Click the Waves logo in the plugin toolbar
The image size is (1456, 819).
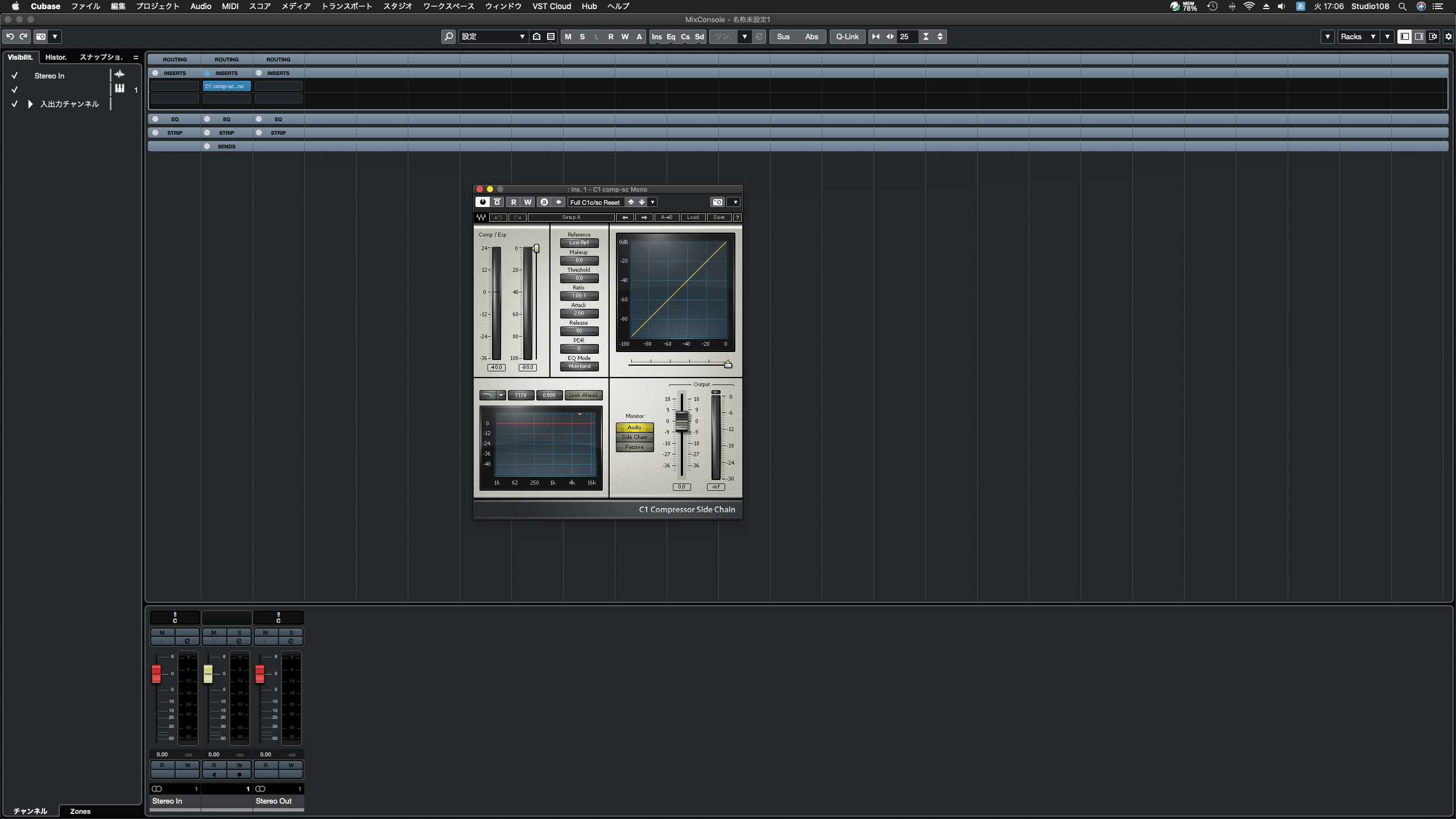pos(481,217)
